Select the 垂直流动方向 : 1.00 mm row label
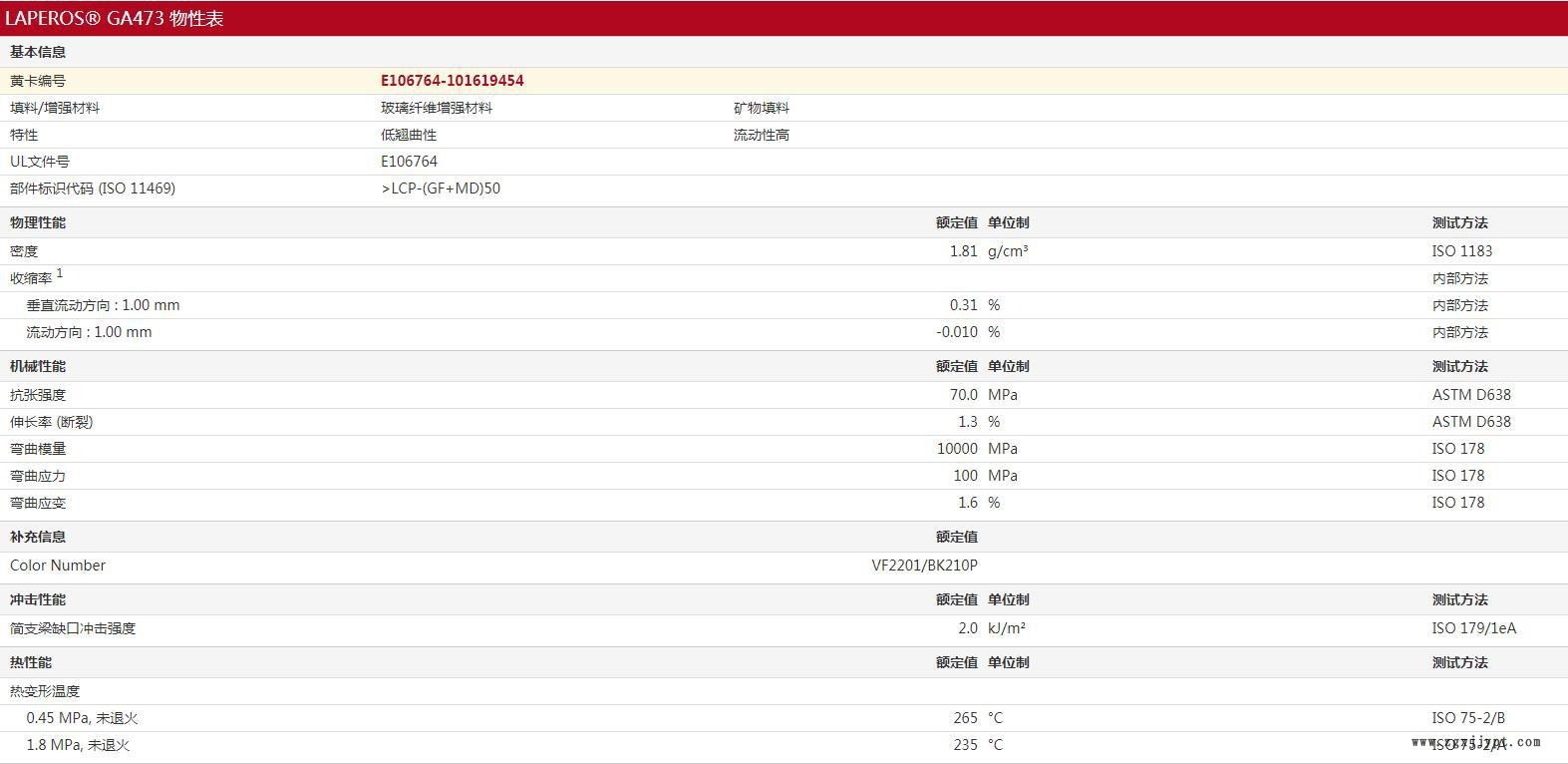This screenshot has width=1568, height=764. (x=103, y=305)
